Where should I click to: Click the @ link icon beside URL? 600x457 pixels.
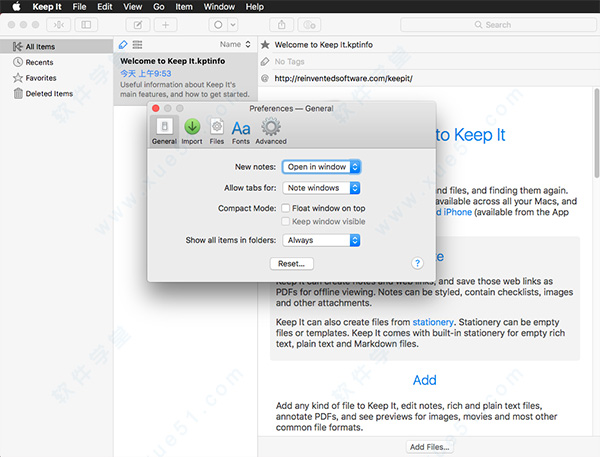point(264,78)
